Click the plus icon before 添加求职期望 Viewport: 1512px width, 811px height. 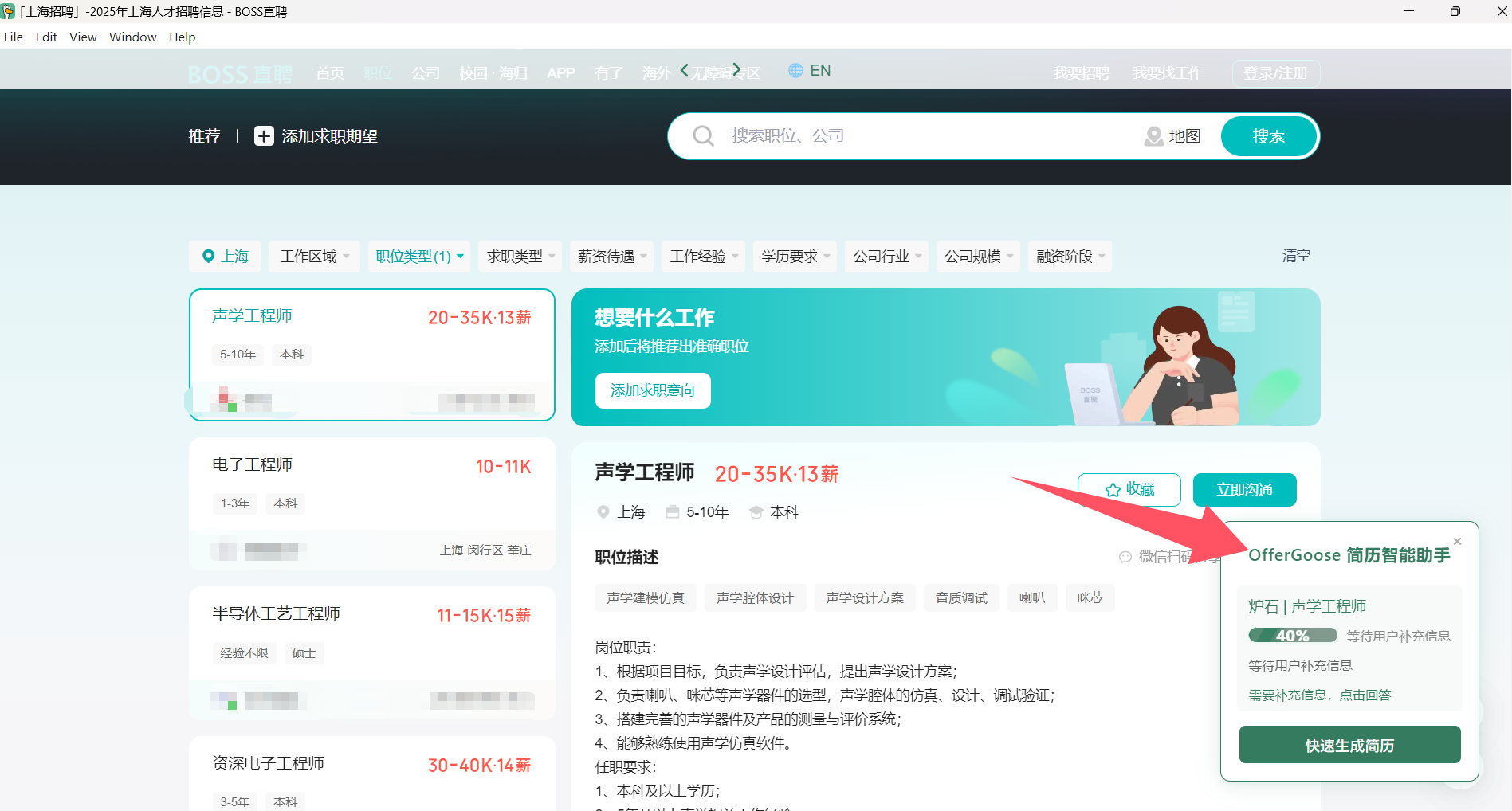click(x=264, y=136)
